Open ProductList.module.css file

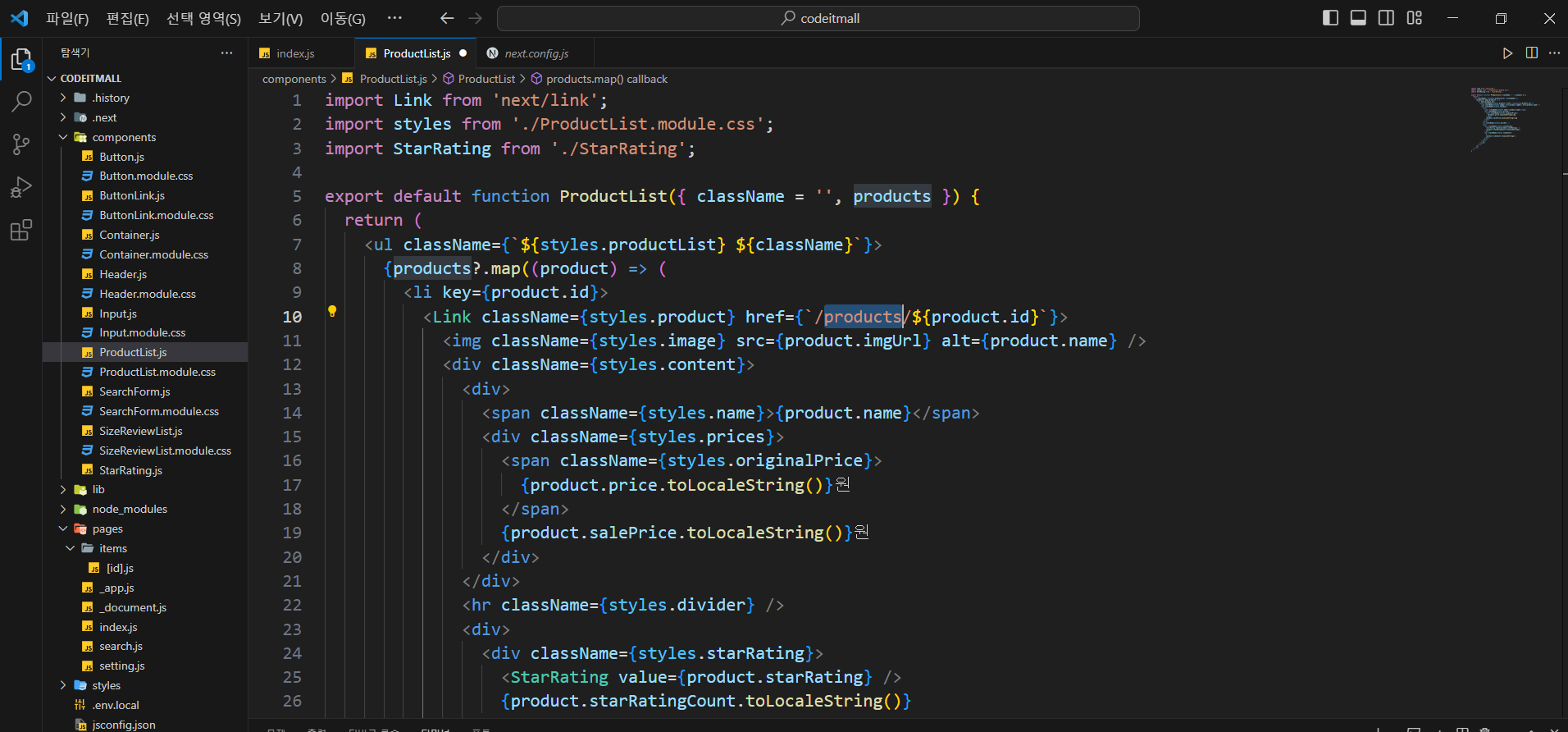(145, 372)
